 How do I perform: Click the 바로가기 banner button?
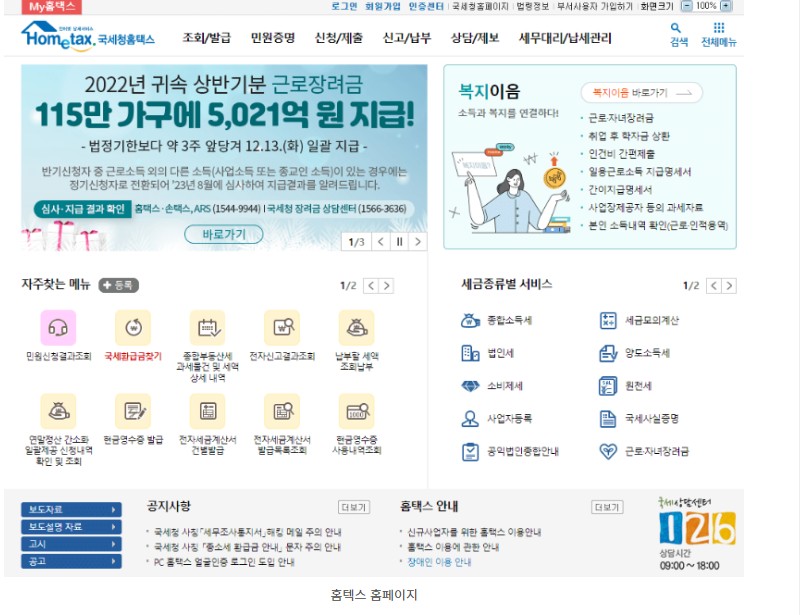click(224, 235)
